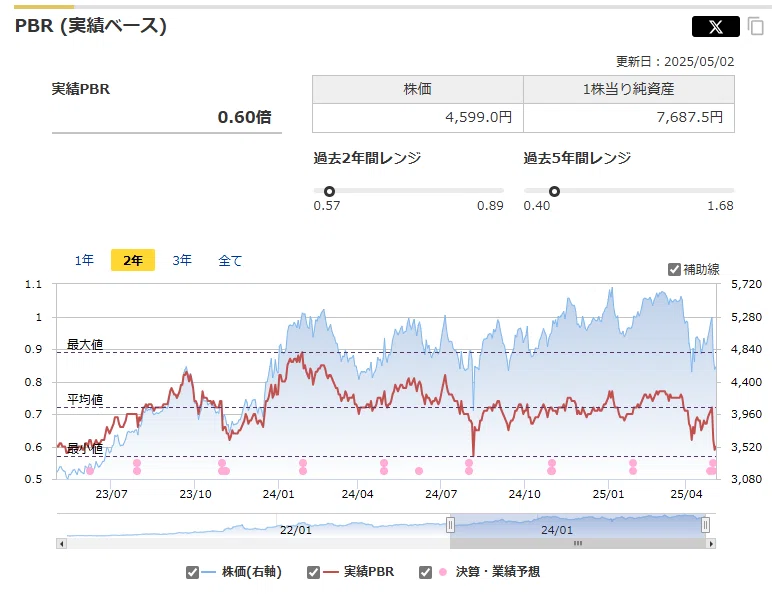The width and height of the screenshot is (774, 616).
Task: Click the 平均値 guide line label
Action: [x=85, y=399]
